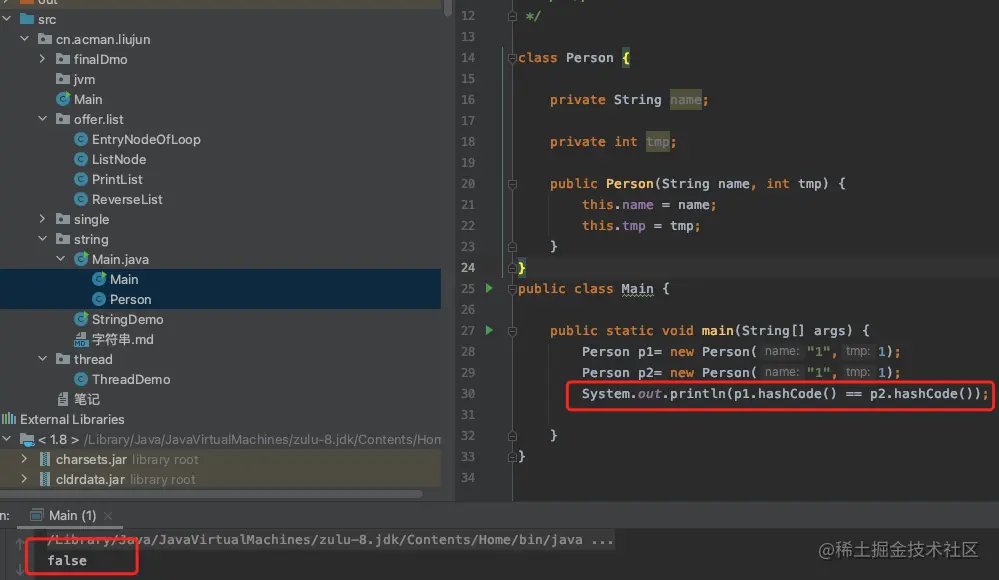Viewport: 999px width, 580px height.
Task: Run the Main class via gutter arrow
Action: tap(489, 288)
